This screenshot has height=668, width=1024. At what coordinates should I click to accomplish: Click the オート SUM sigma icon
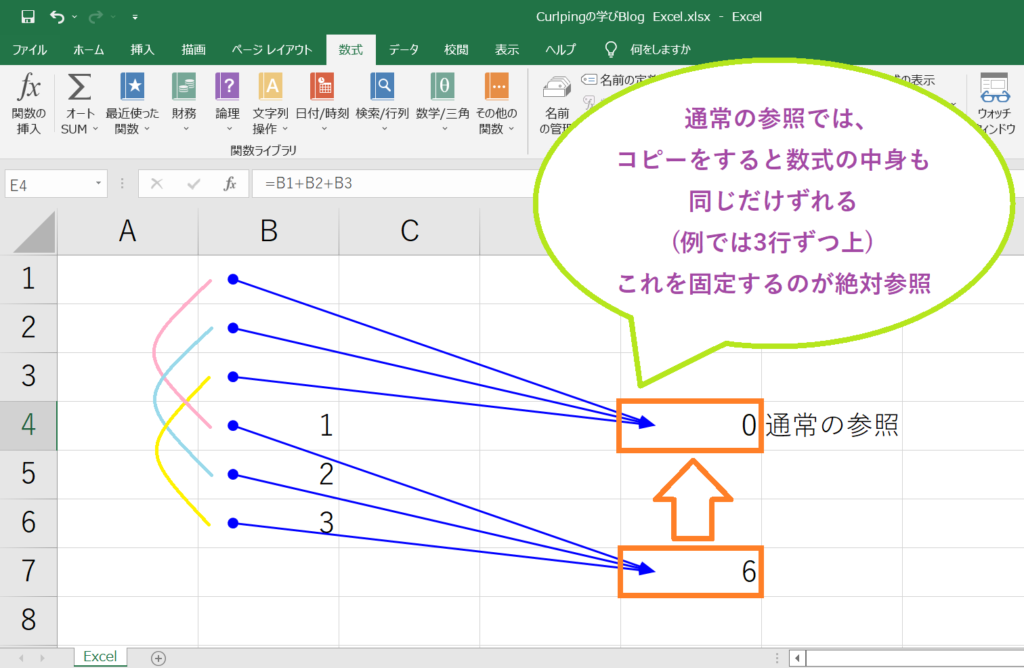point(80,87)
